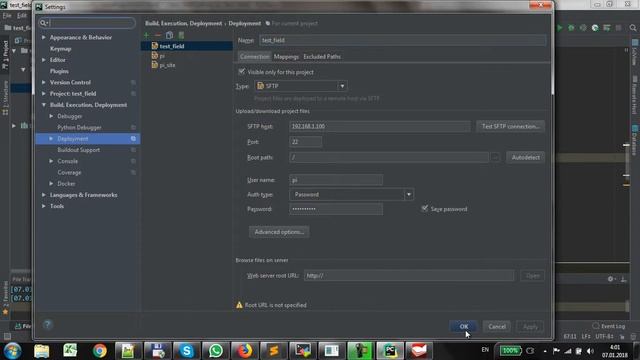
Task: Click the Port field
Action: click(305, 142)
